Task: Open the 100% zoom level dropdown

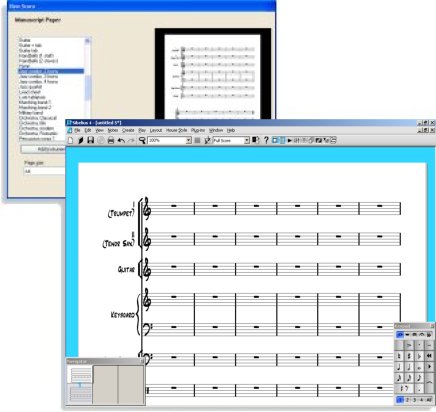Action: pyautogui.click(x=189, y=141)
